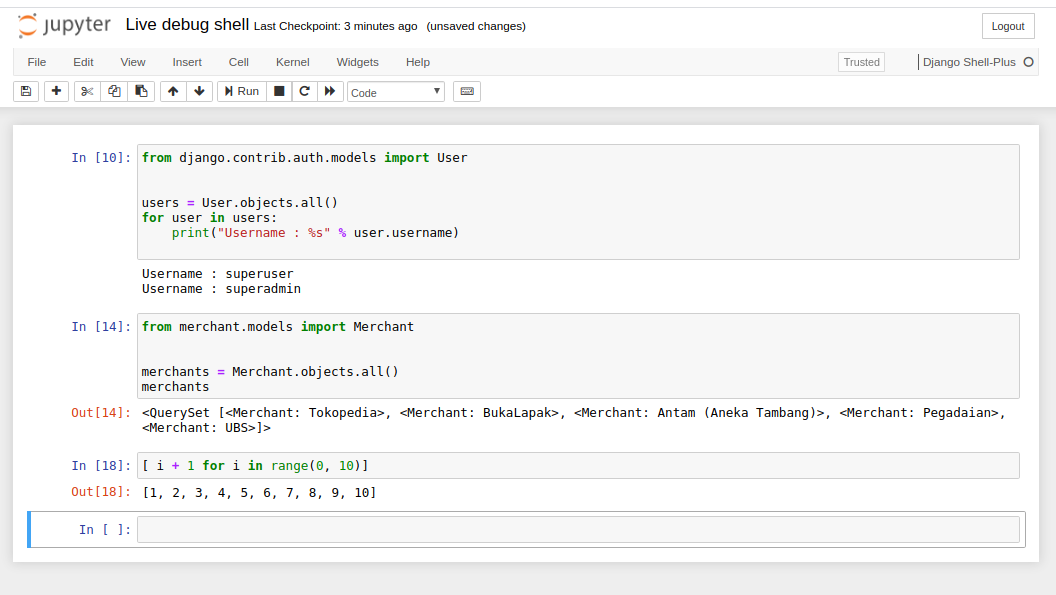Viewport: 1056px width, 595px height.
Task: Open the Help menu
Action: coord(418,62)
